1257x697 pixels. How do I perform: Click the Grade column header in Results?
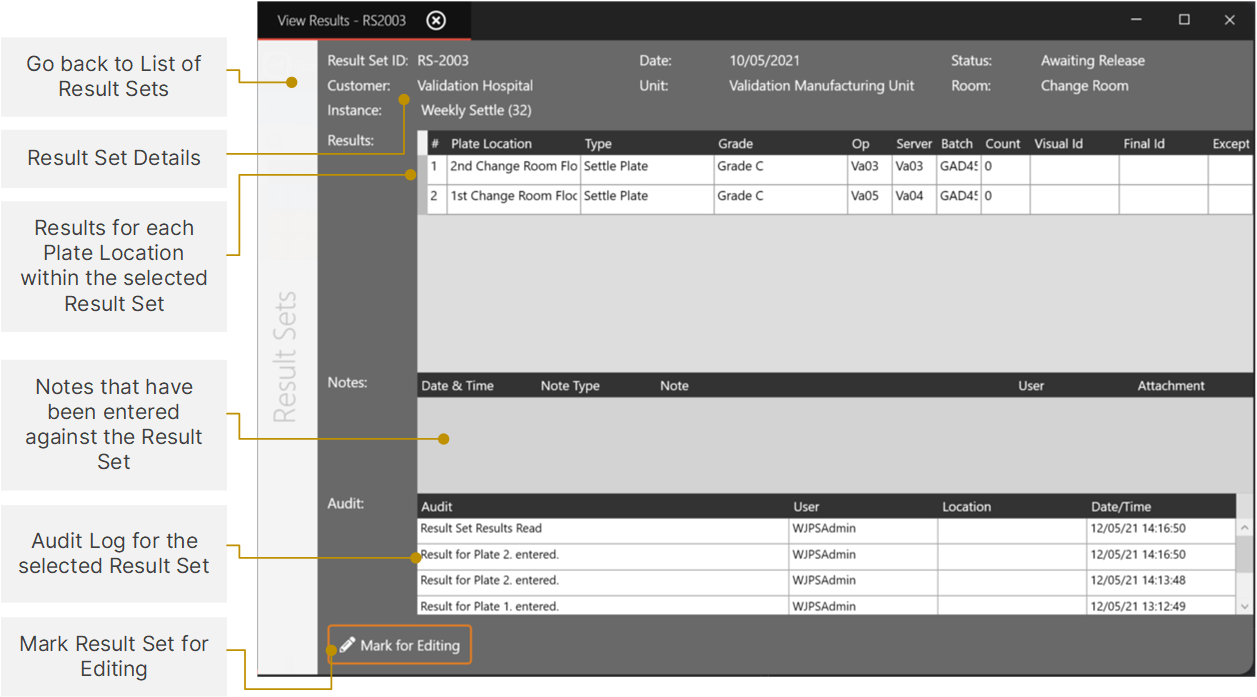735,144
